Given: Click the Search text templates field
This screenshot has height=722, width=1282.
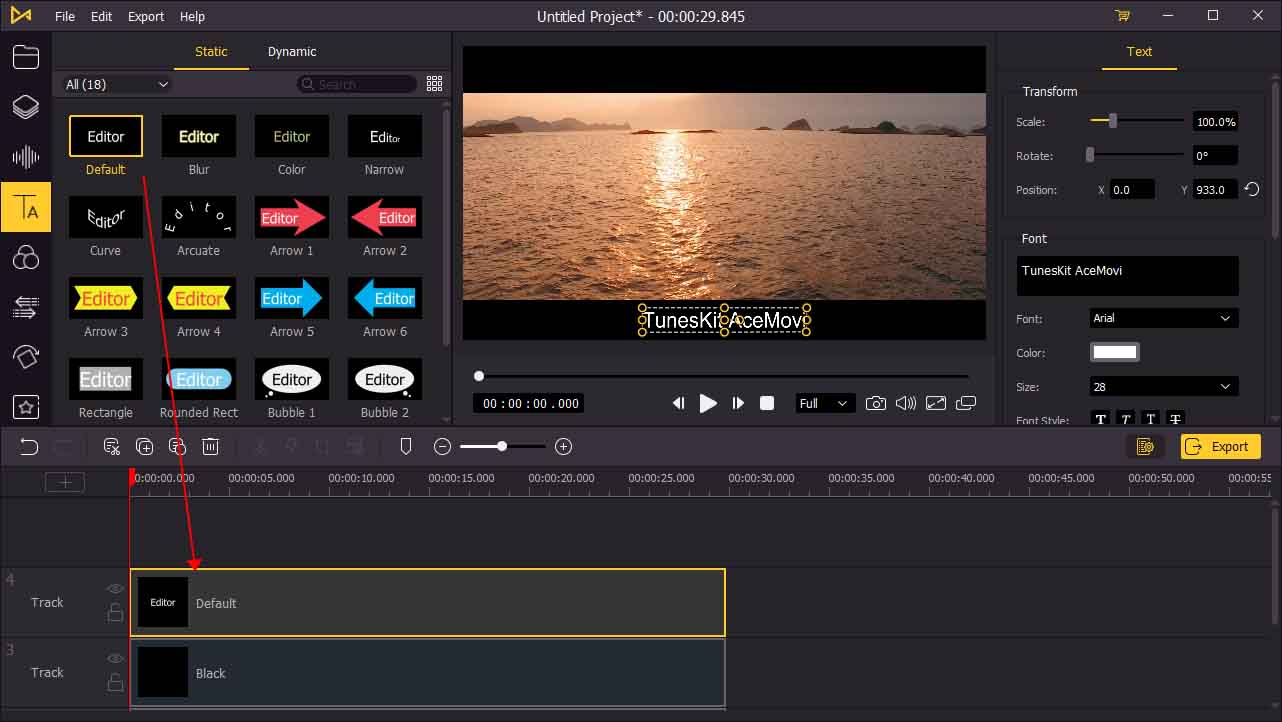Looking at the screenshot, I should tap(357, 84).
